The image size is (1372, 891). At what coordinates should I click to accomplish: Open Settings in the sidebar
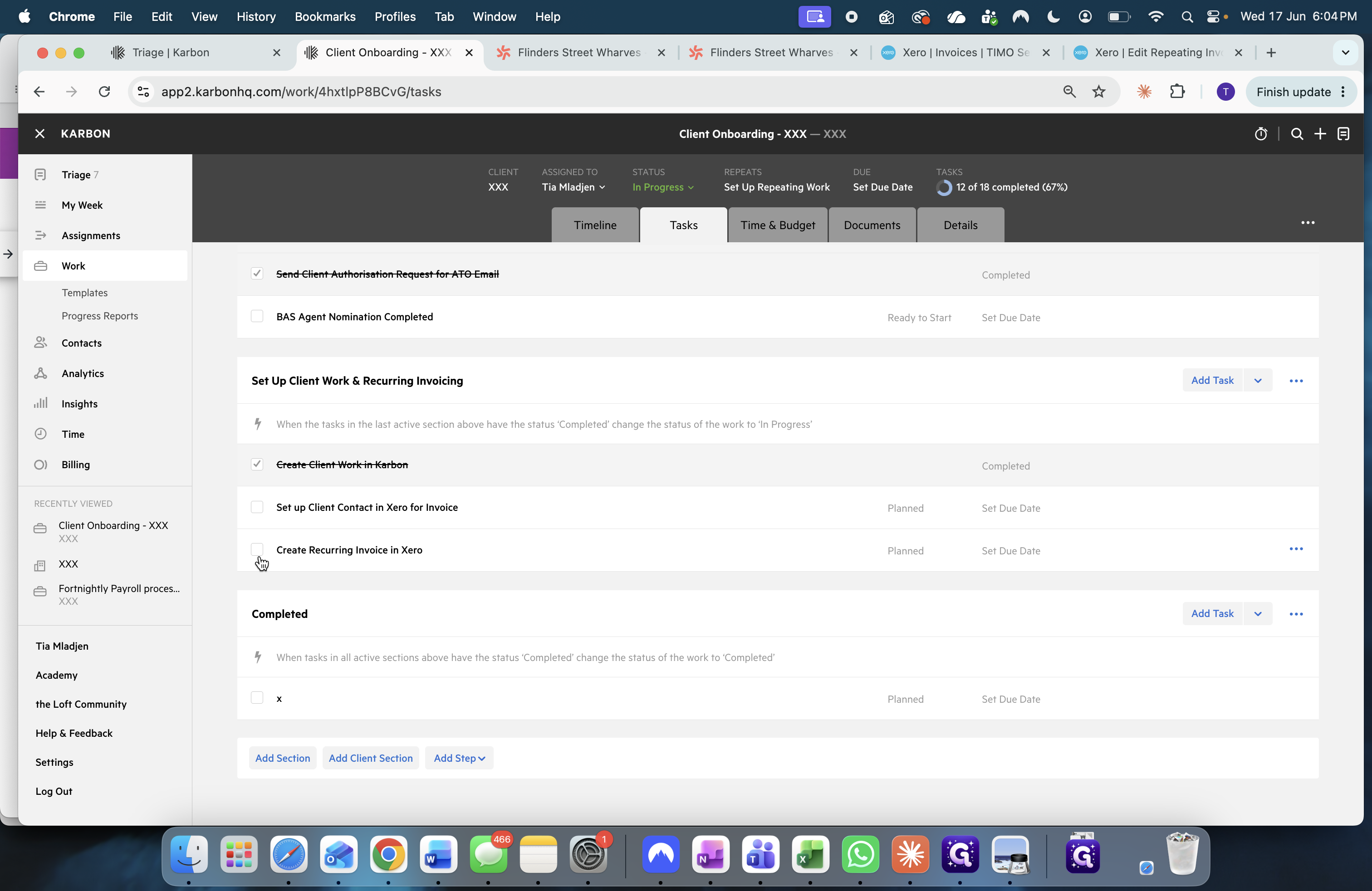click(54, 762)
